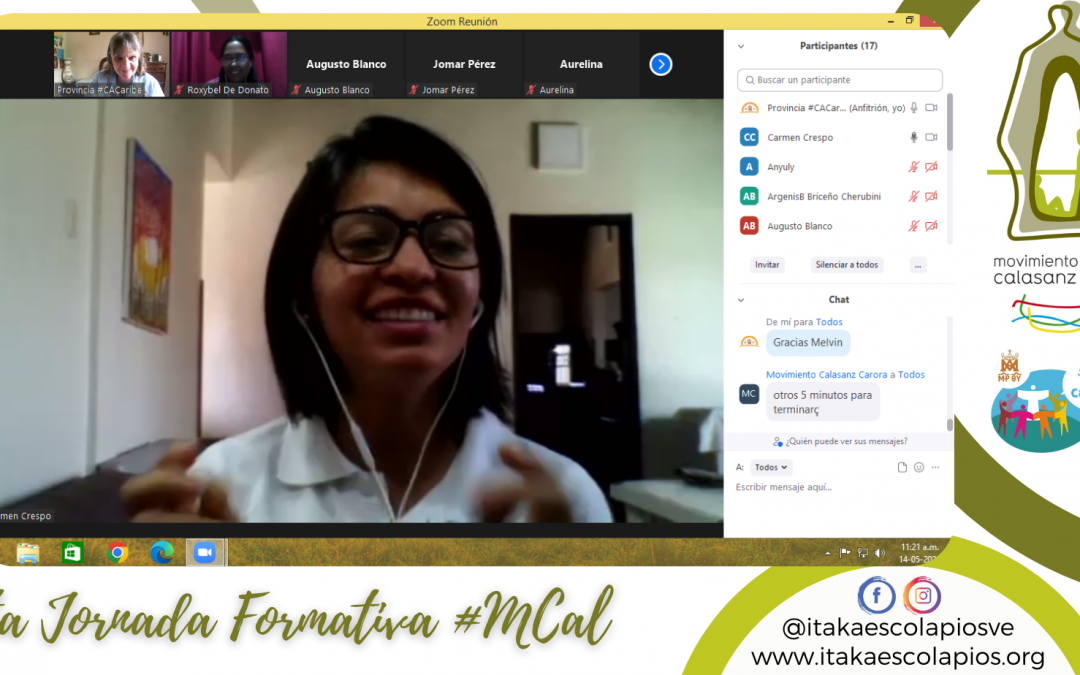Open the chat more options (...) menu
This screenshot has height=675, width=1080.
pos(935,467)
